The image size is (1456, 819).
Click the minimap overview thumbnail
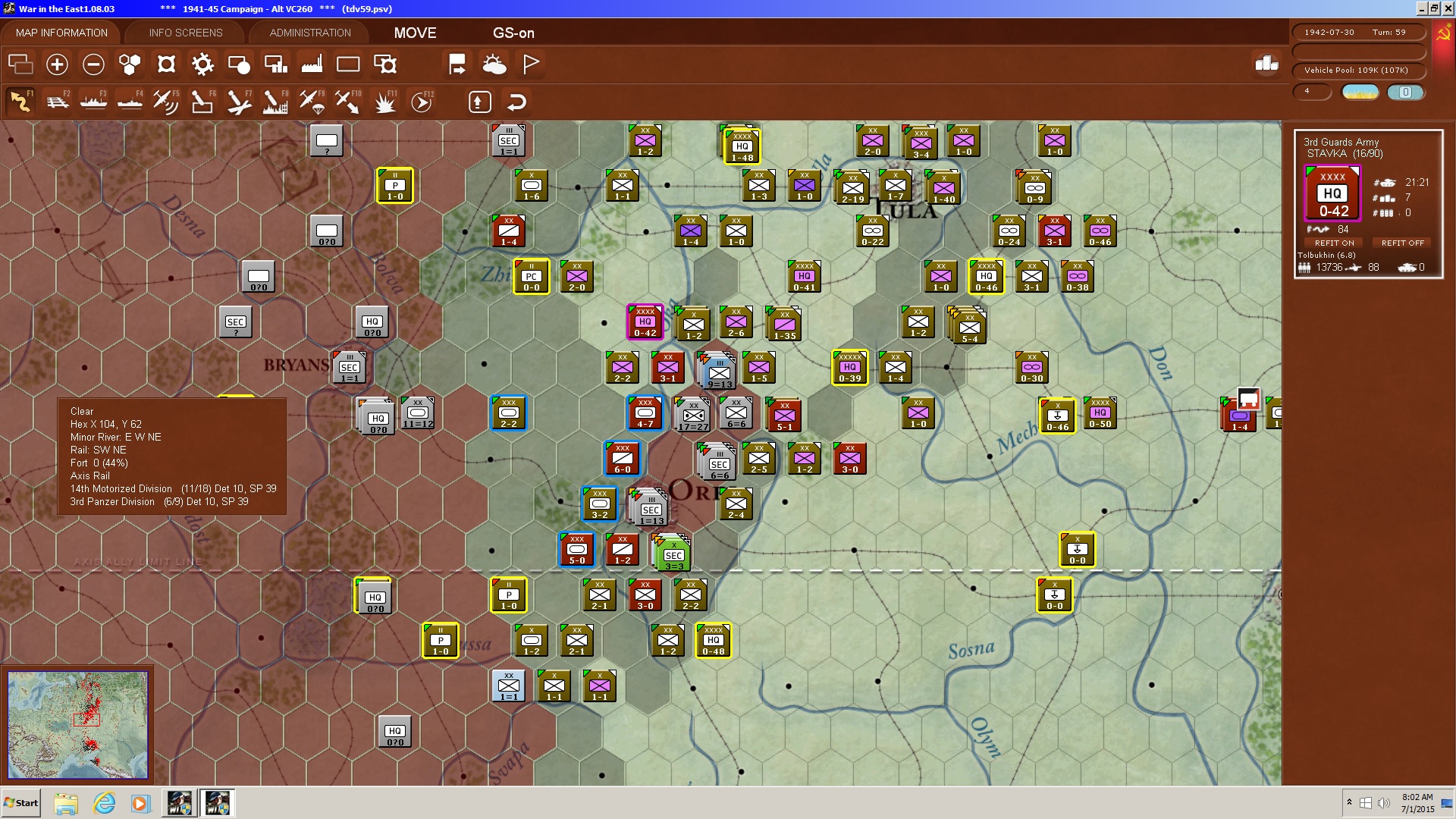(77, 724)
